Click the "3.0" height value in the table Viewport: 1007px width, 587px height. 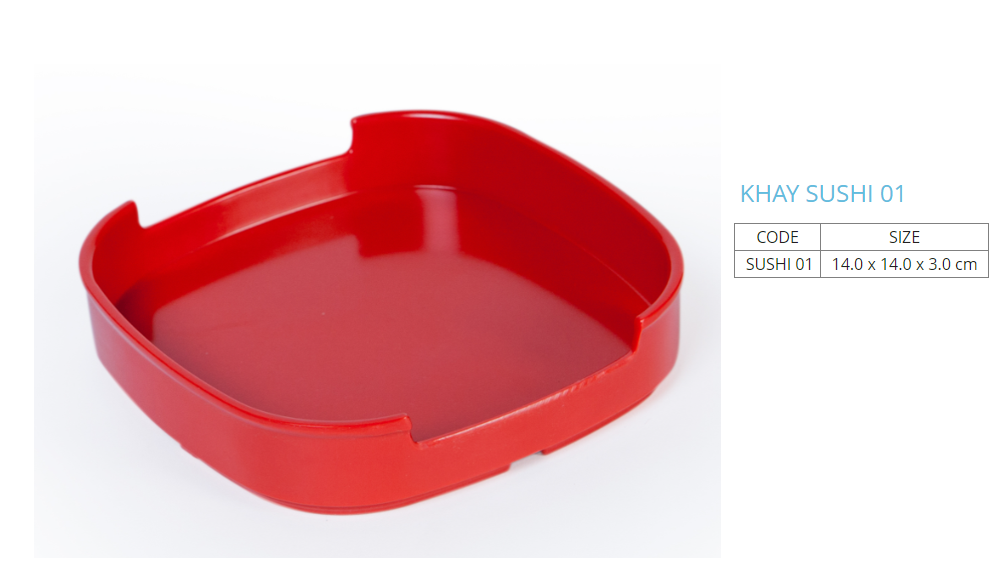[939, 264]
